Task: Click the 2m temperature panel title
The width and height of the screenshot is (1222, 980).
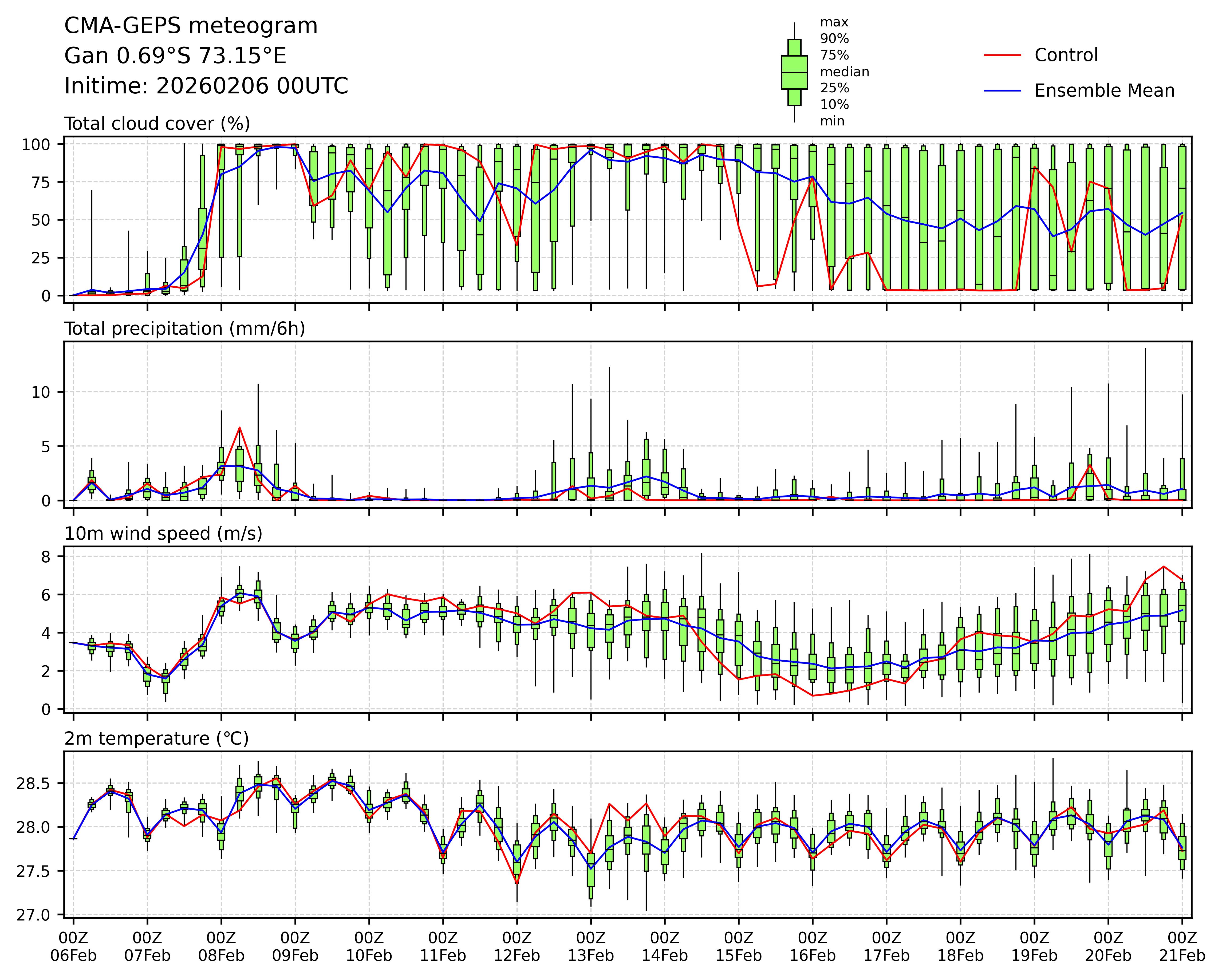Action: [156, 738]
